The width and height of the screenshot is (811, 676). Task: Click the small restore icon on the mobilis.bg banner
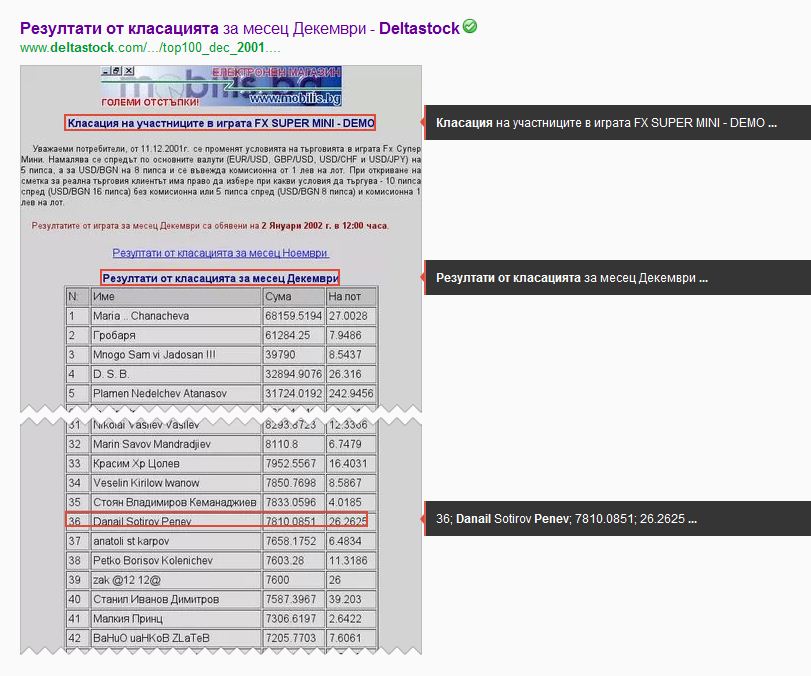117,71
